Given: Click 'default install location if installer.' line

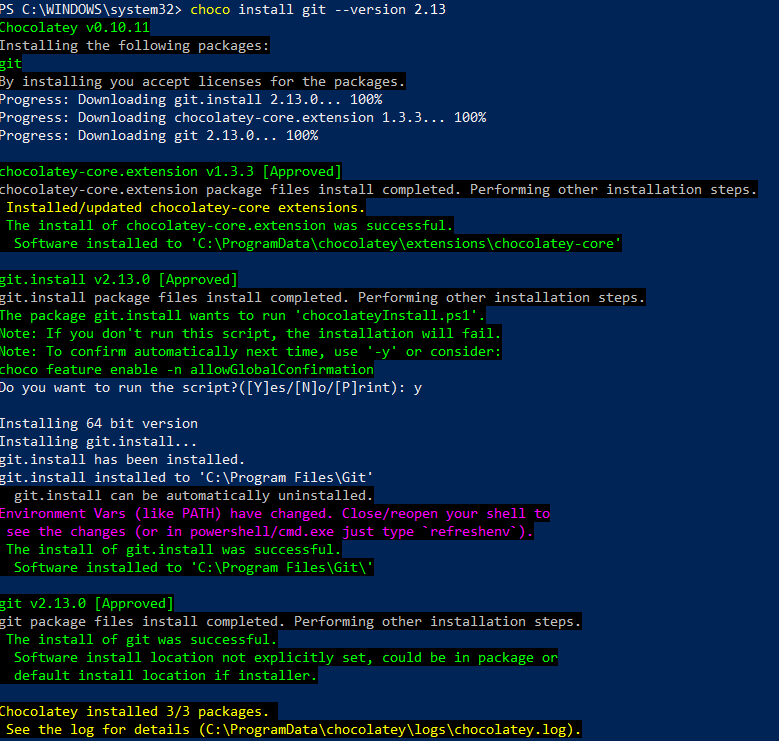Looking at the screenshot, I should 165,675.
